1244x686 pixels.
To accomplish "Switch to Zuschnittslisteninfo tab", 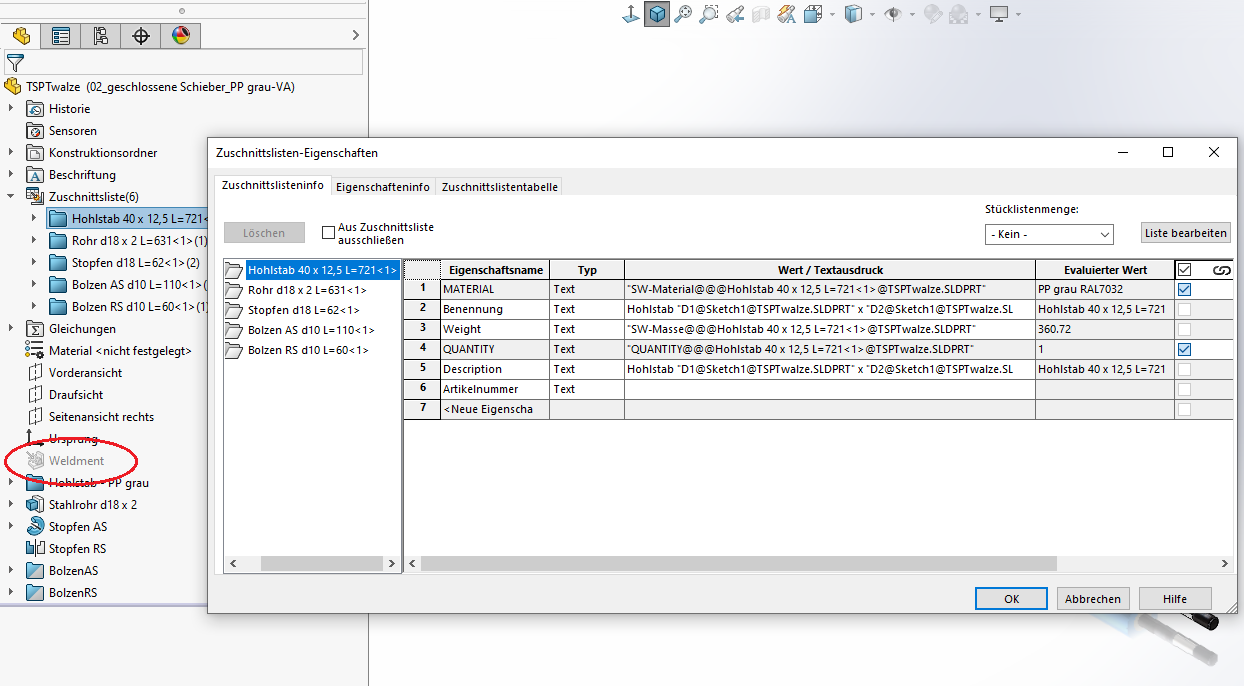I will point(273,186).
